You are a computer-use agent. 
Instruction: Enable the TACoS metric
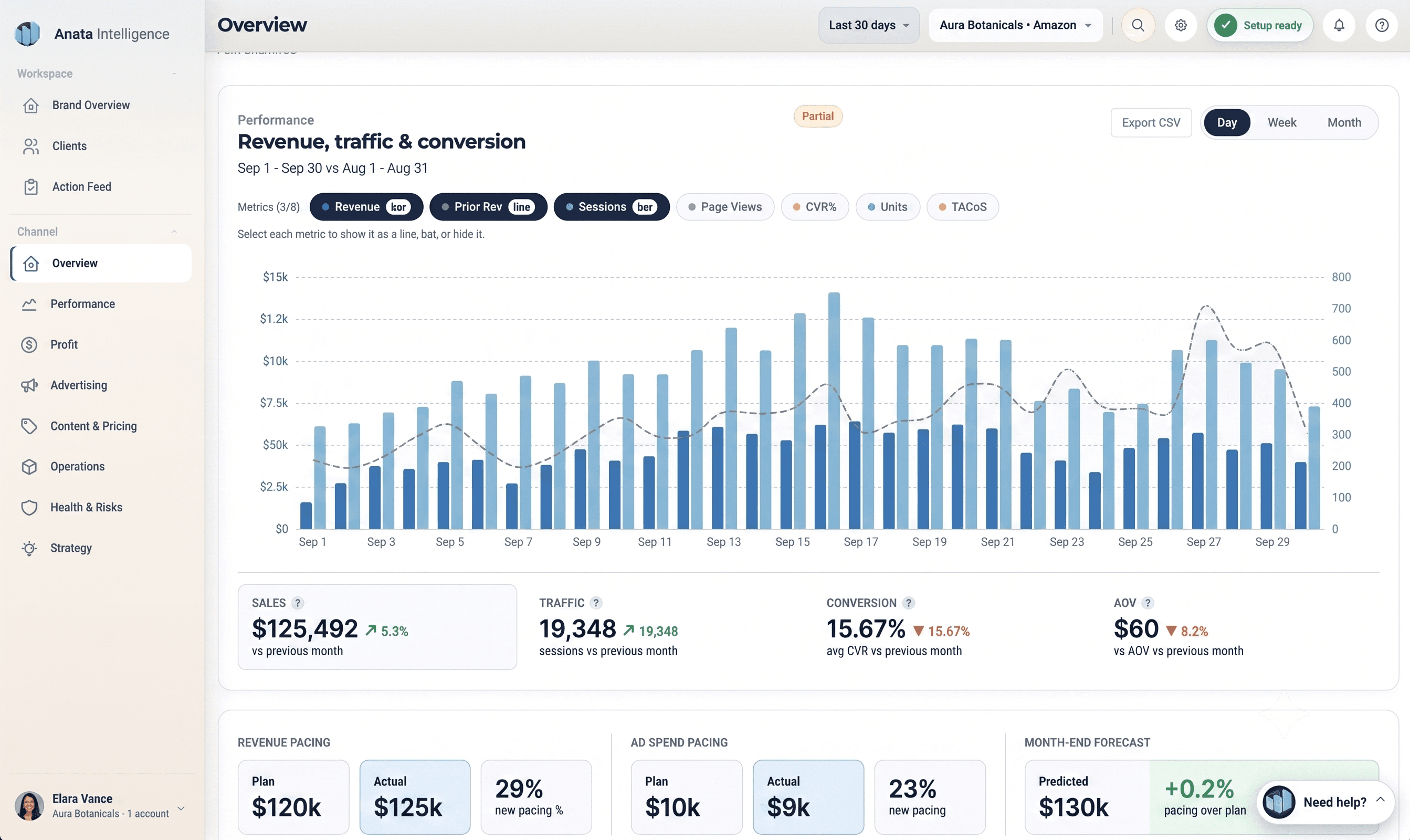click(962, 207)
